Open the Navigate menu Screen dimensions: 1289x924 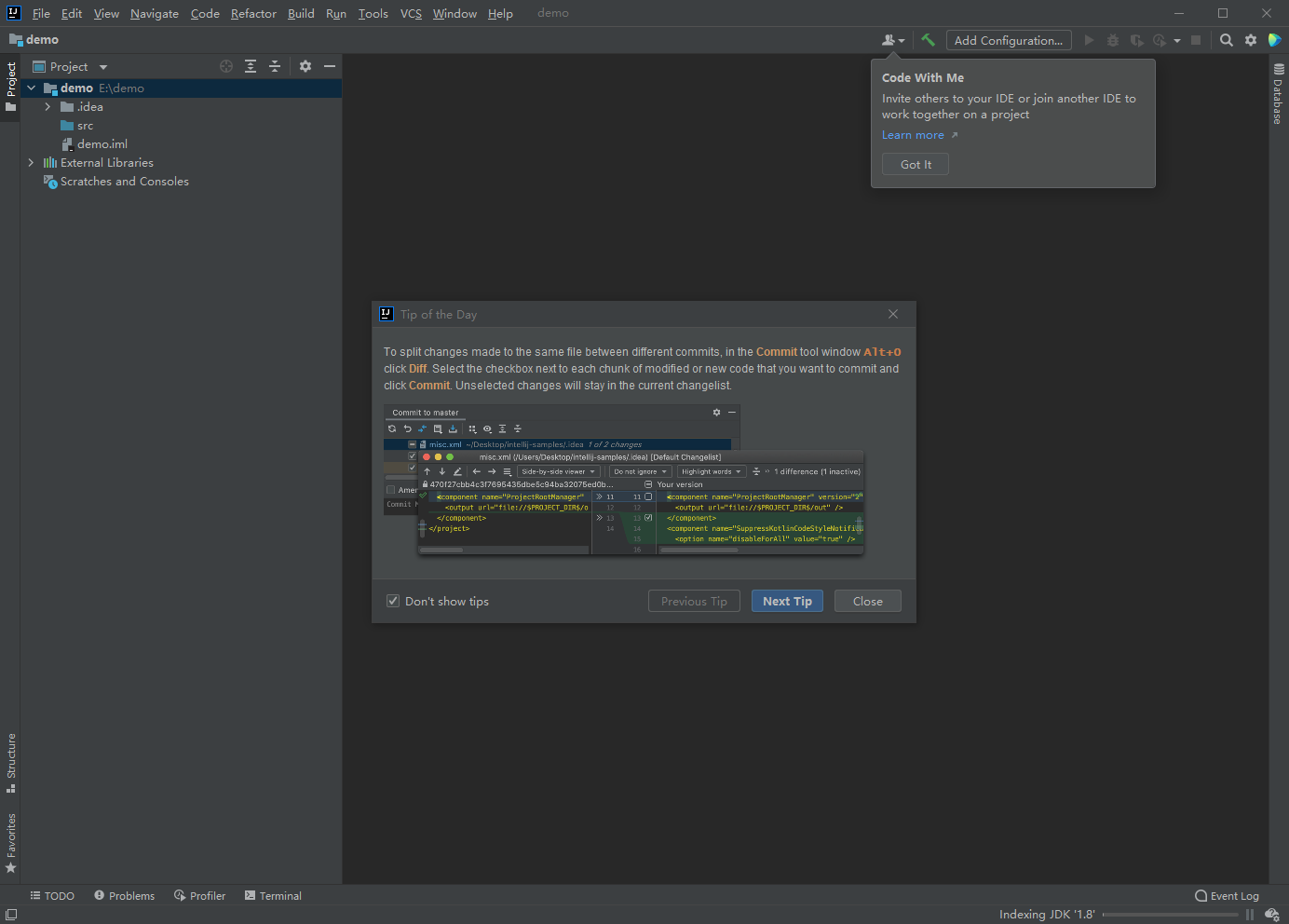coord(155,13)
